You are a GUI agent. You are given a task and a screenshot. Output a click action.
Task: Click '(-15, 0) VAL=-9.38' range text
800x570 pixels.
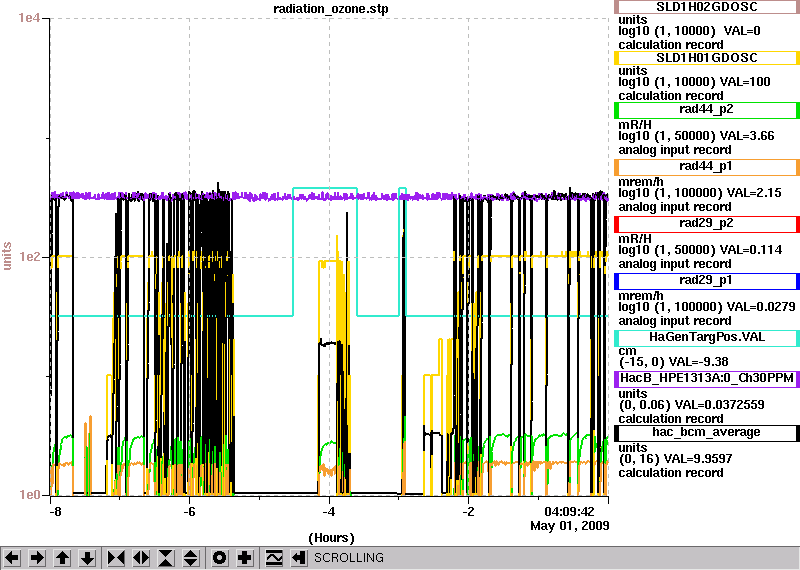[x=673, y=362]
